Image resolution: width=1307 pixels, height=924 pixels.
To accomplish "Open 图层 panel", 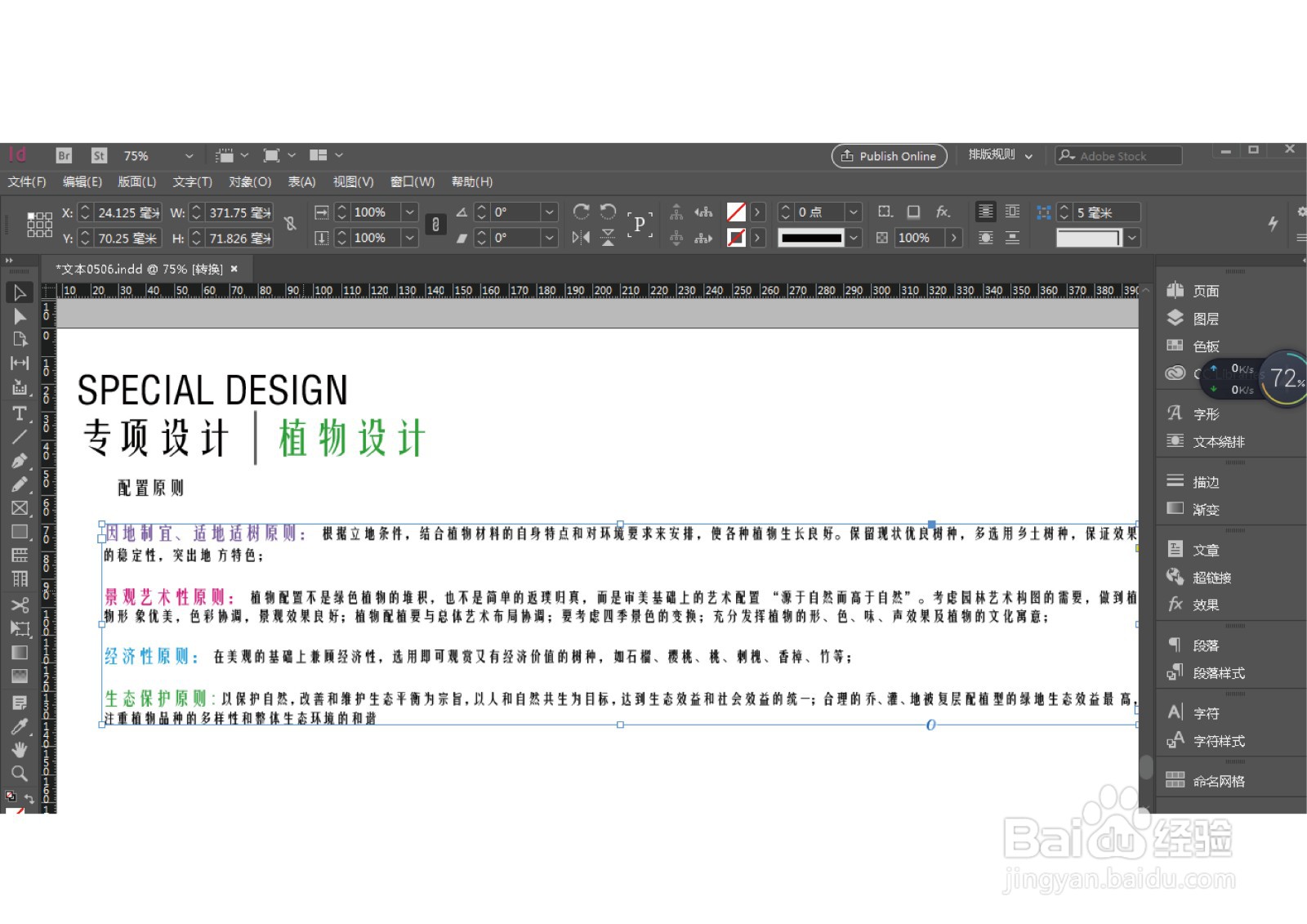I will point(1194,319).
